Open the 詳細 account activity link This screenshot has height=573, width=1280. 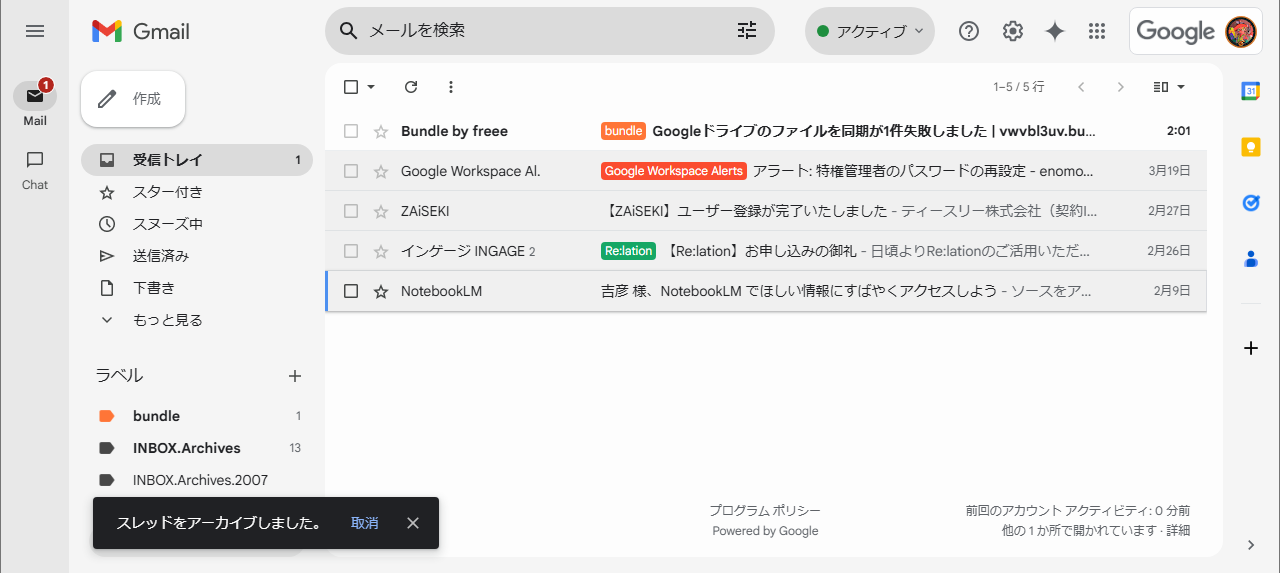tap(1178, 531)
